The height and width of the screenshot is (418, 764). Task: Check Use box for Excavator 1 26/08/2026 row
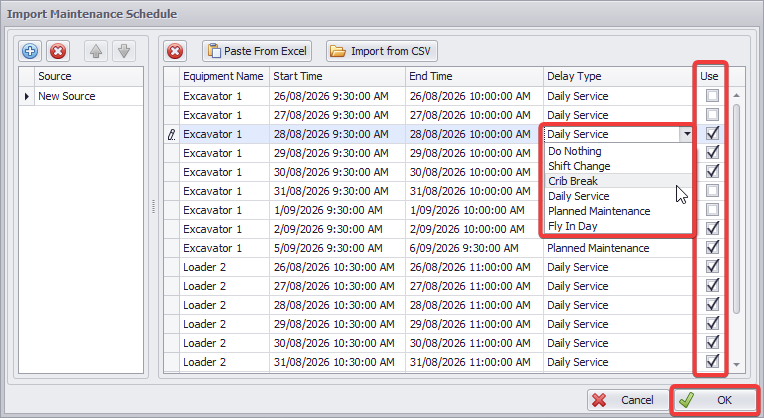tap(712, 95)
